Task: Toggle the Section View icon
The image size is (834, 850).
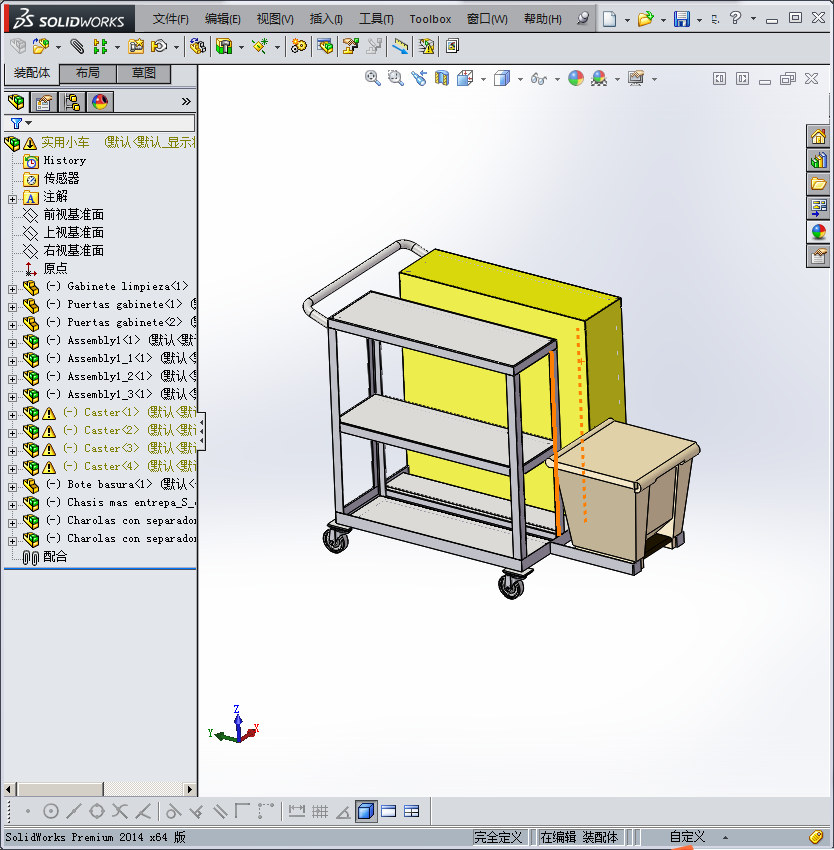Action: pyautogui.click(x=442, y=79)
